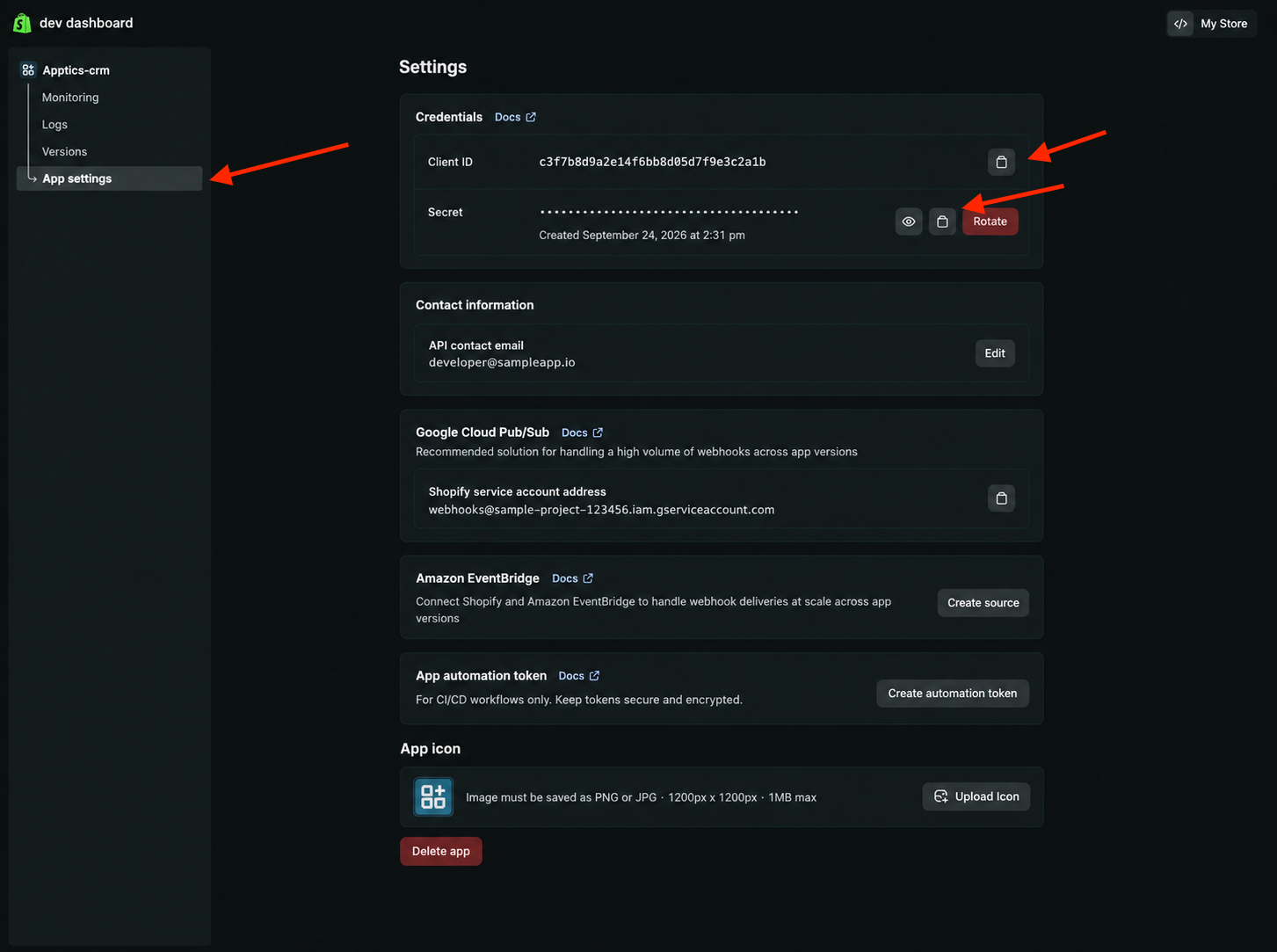Click the dev dashboard title
This screenshot has height=952, width=1277.
[x=86, y=23]
